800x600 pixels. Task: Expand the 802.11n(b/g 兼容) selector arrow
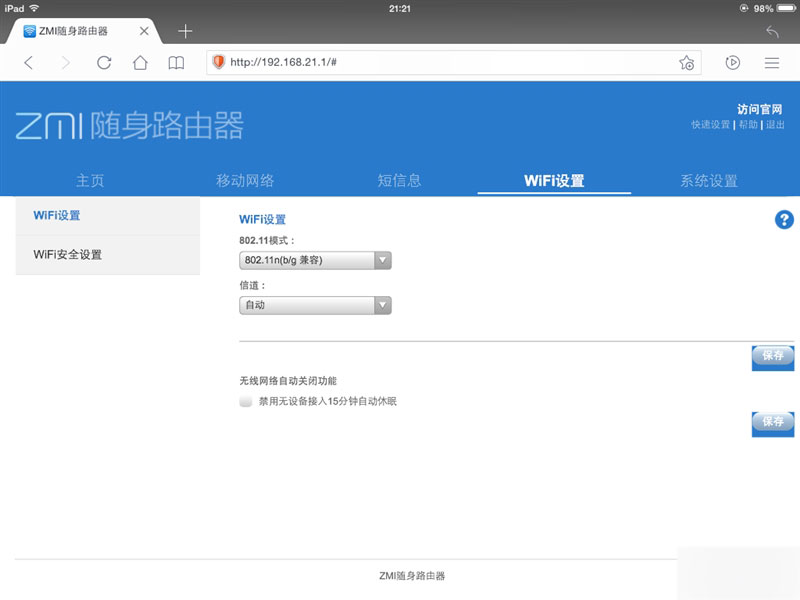click(382, 258)
